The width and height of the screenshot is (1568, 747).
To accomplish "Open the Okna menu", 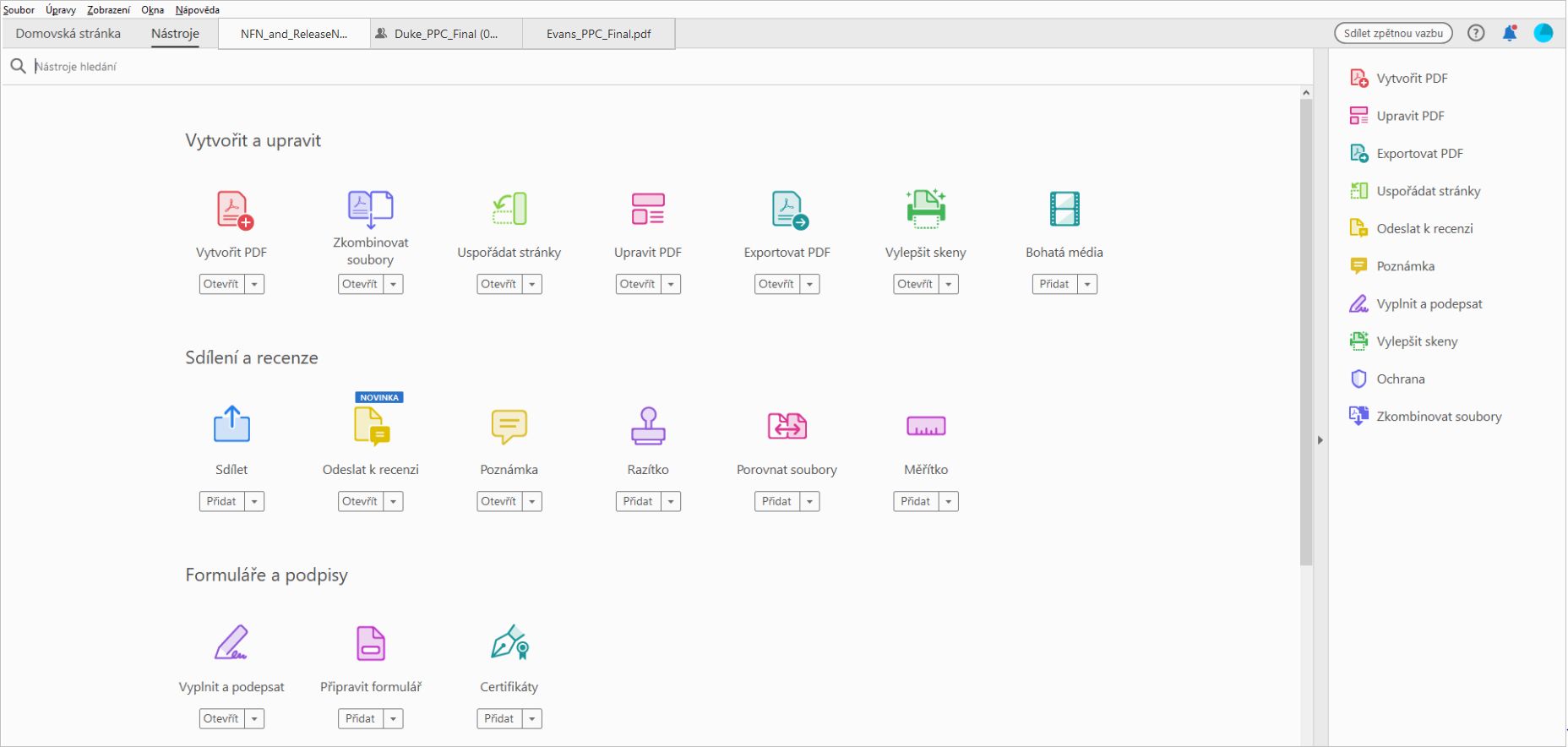I will click(x=153, y=10).
